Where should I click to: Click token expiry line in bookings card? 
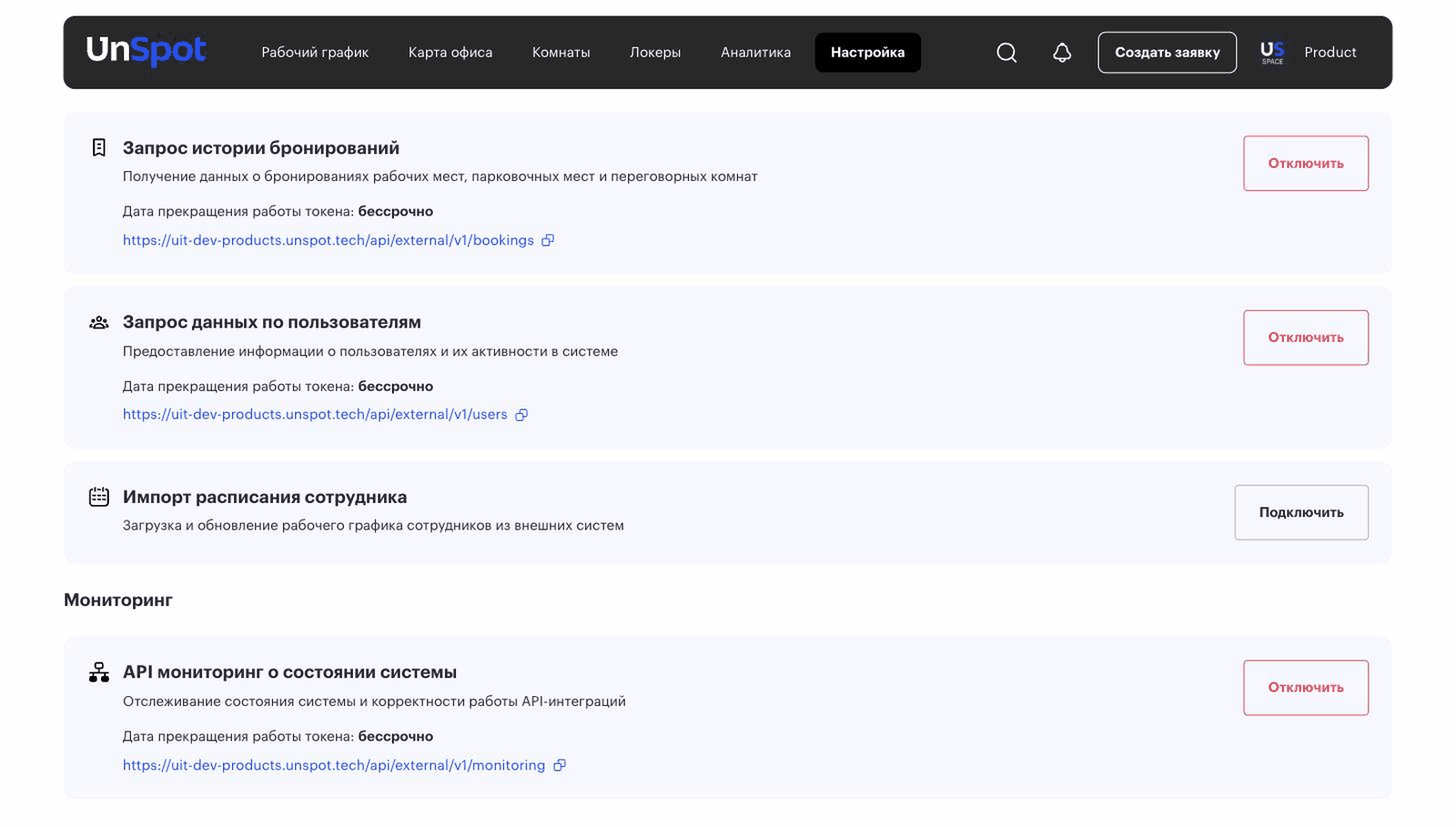(x=278, y=211)
